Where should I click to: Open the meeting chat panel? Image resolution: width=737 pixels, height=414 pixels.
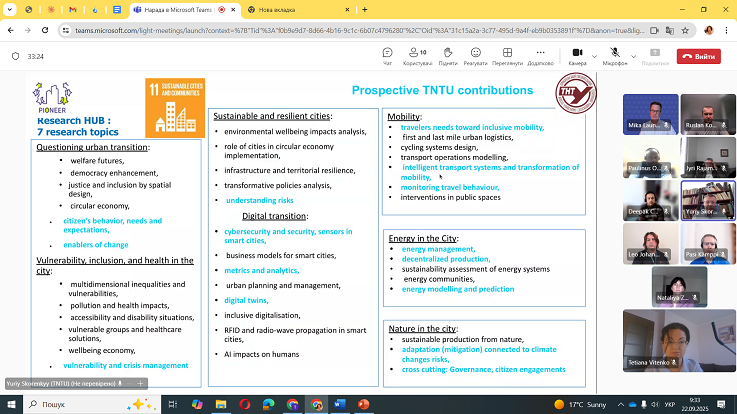click(387, 55)
